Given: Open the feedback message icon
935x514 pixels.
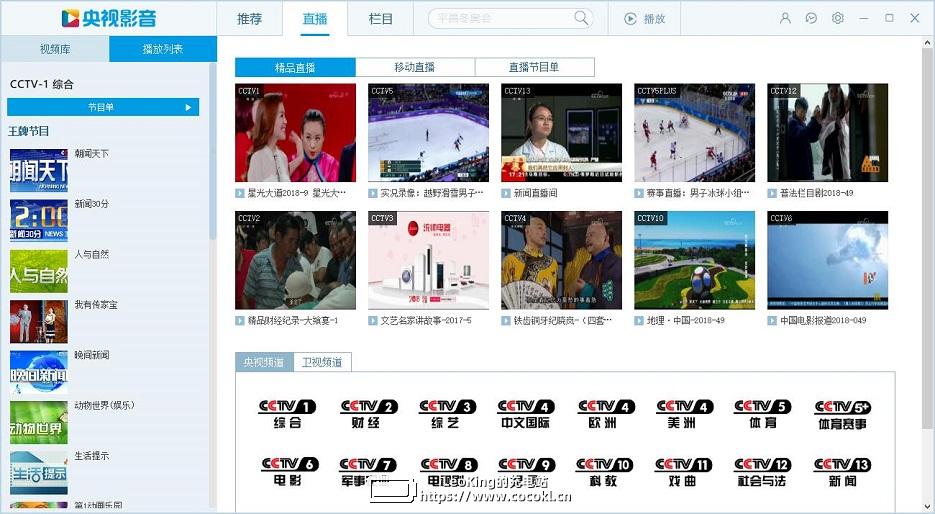Looking at the screenshot, I should 811,18.
